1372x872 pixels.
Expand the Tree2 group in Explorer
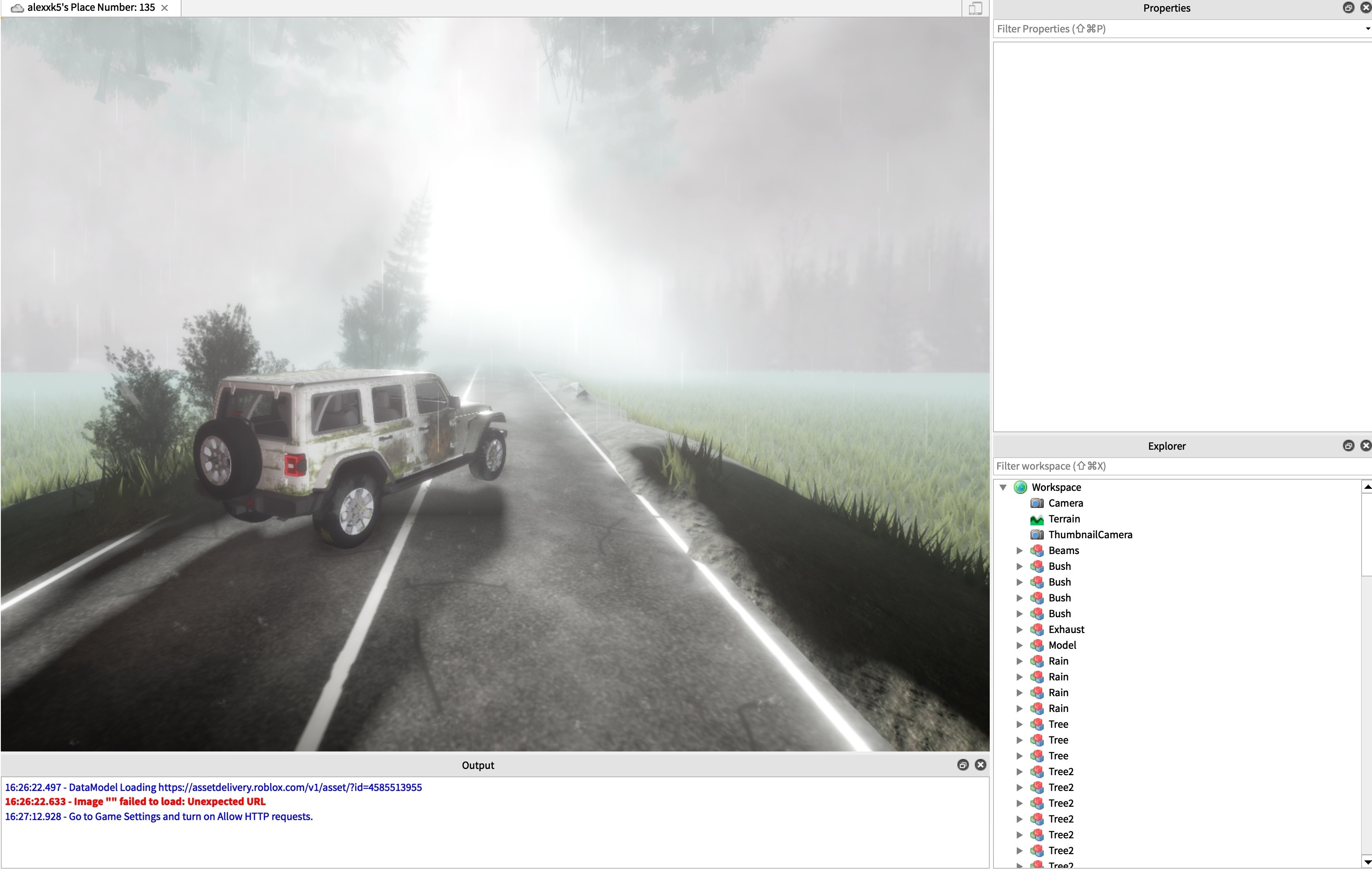click(1017, 771)
